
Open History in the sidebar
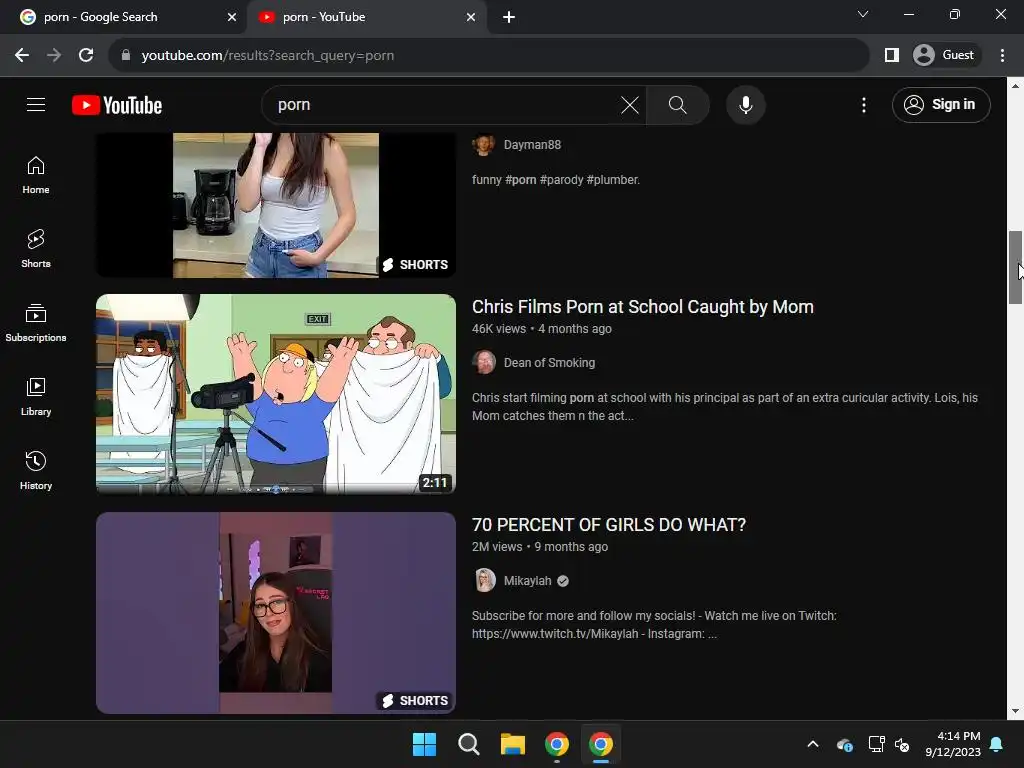(36, 470)
